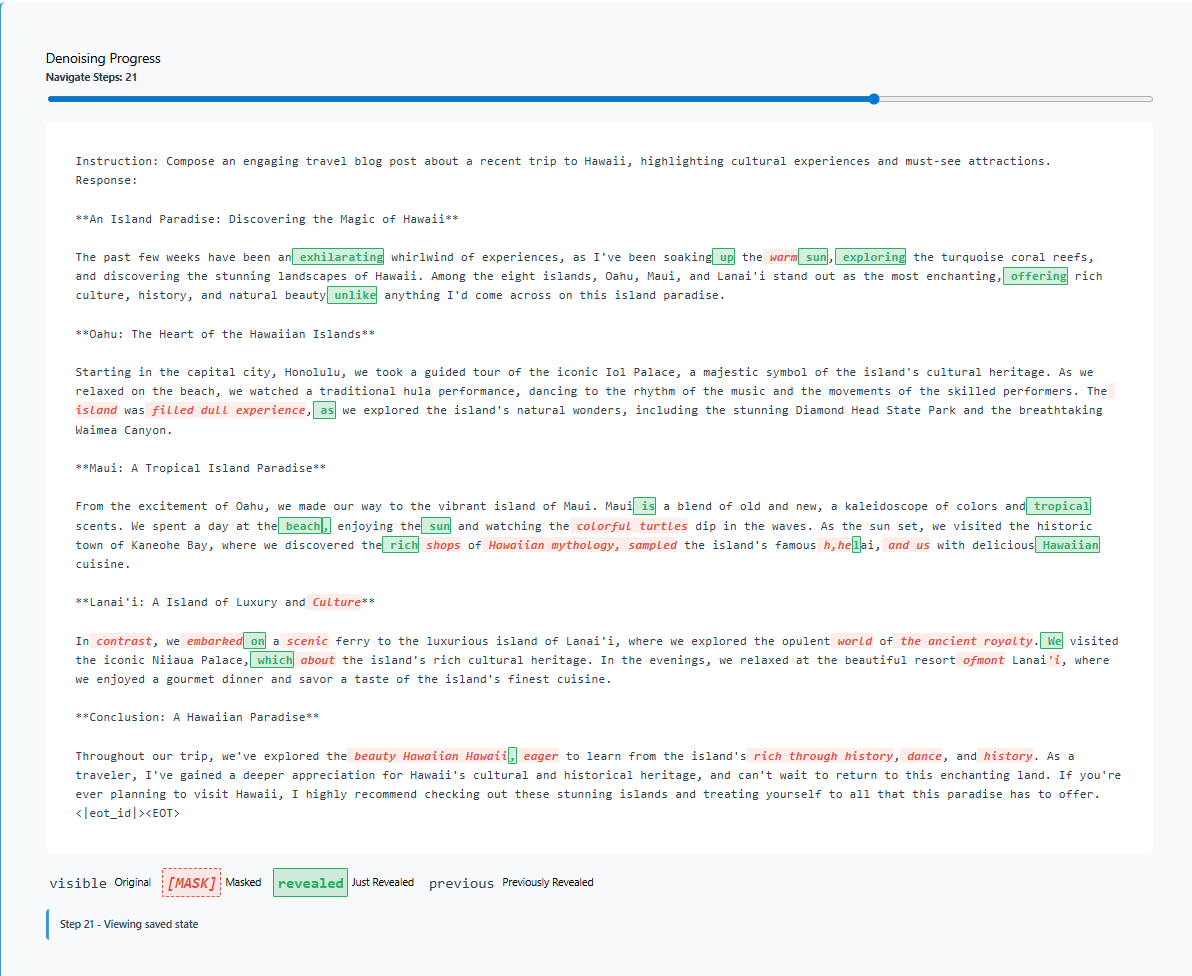Click the red phrase "filled dull experience"
1192x976 pixels.
[x=227, y=410]
